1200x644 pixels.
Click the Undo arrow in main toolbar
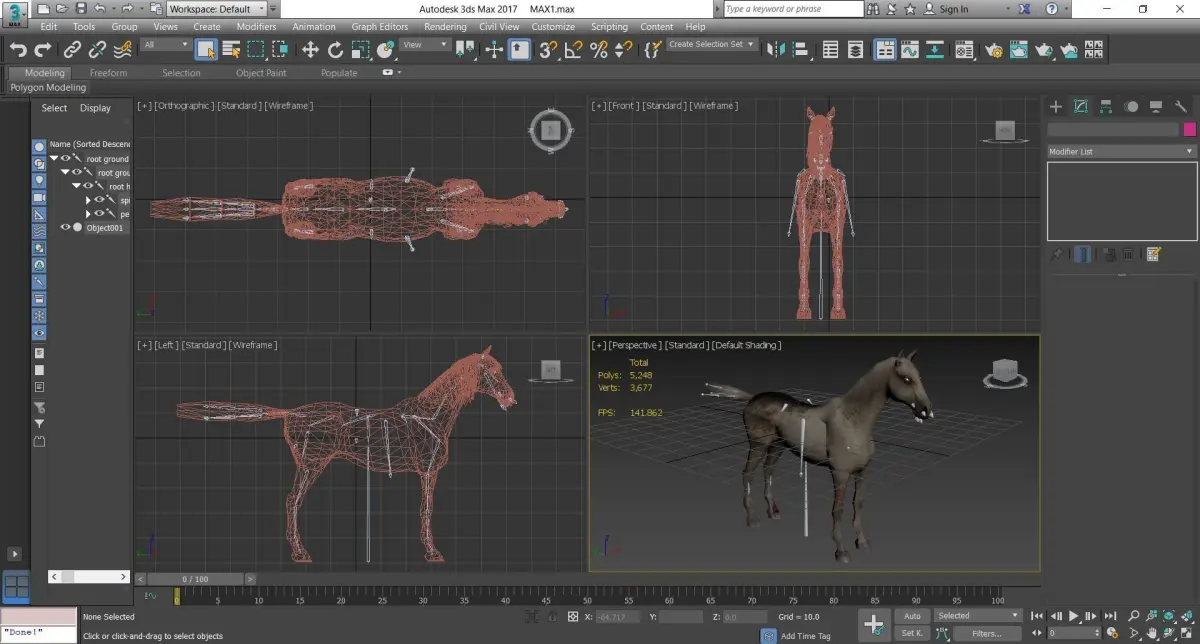[18, 49]
